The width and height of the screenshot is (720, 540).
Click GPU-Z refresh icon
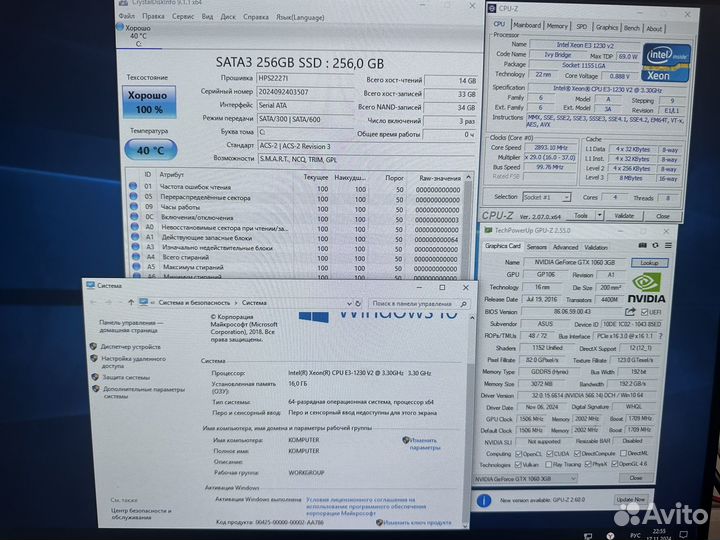(655, 246)
